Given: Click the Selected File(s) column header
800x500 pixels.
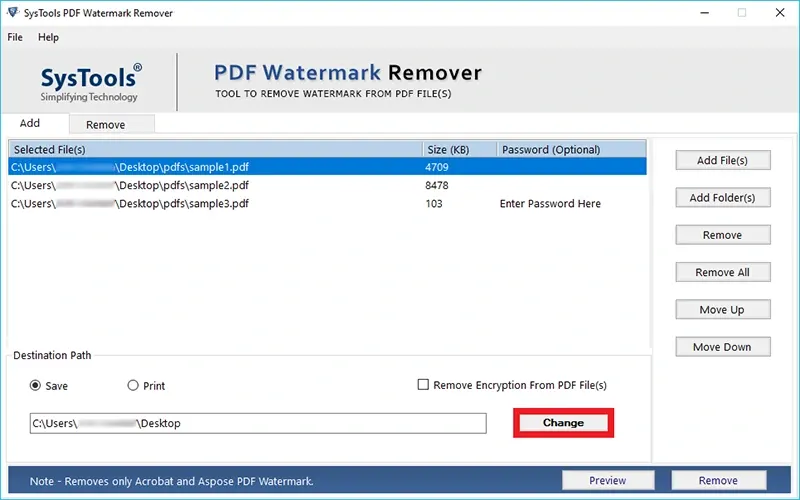Looking at the screenshot, I should (x=215, y=149).
